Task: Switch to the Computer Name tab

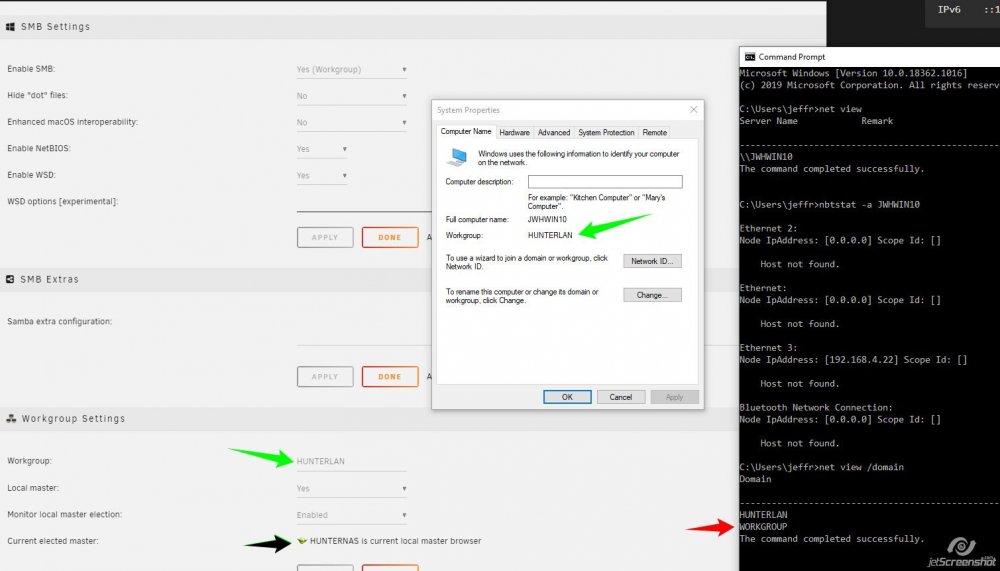Action: pos(466,131)
